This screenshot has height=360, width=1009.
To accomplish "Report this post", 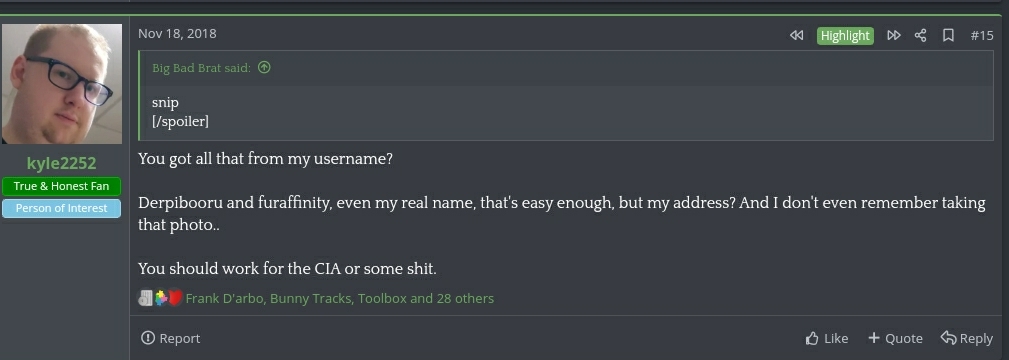I will (171, 338).
